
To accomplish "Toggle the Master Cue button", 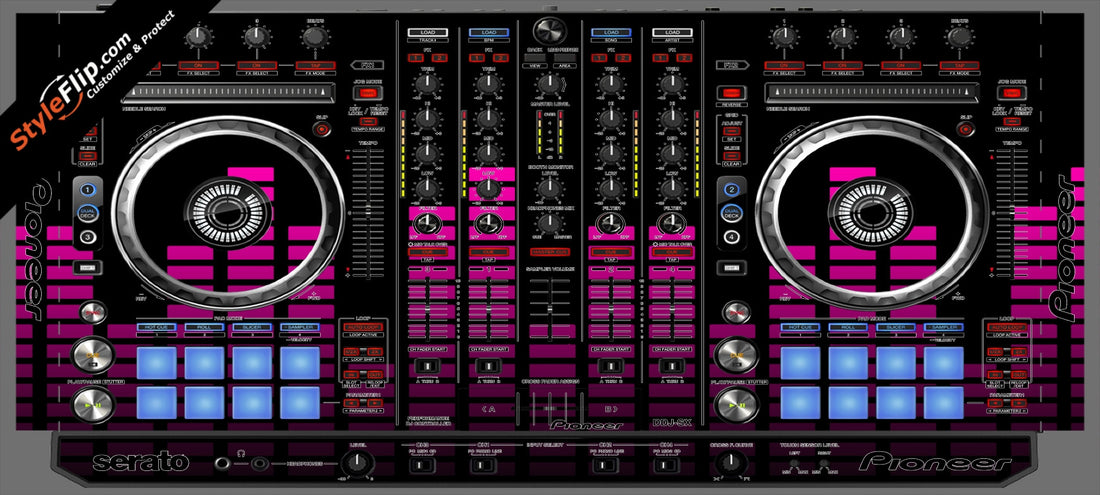I will pyautogui.click(x=549, y=251).
